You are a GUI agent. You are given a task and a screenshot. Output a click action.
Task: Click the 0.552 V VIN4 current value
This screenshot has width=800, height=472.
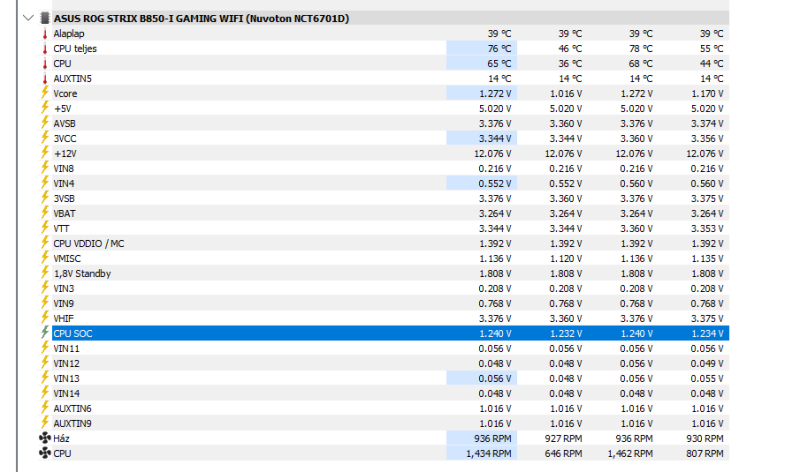click(x=495, y=184)
